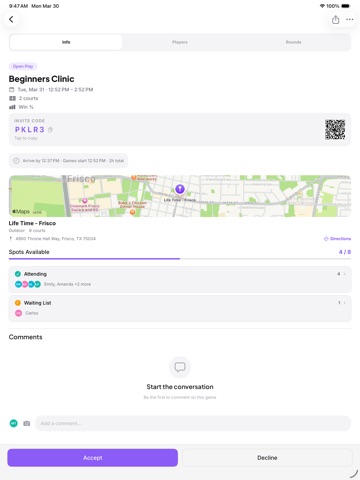Copy the invite code PKLR3

tap(30, 130)
